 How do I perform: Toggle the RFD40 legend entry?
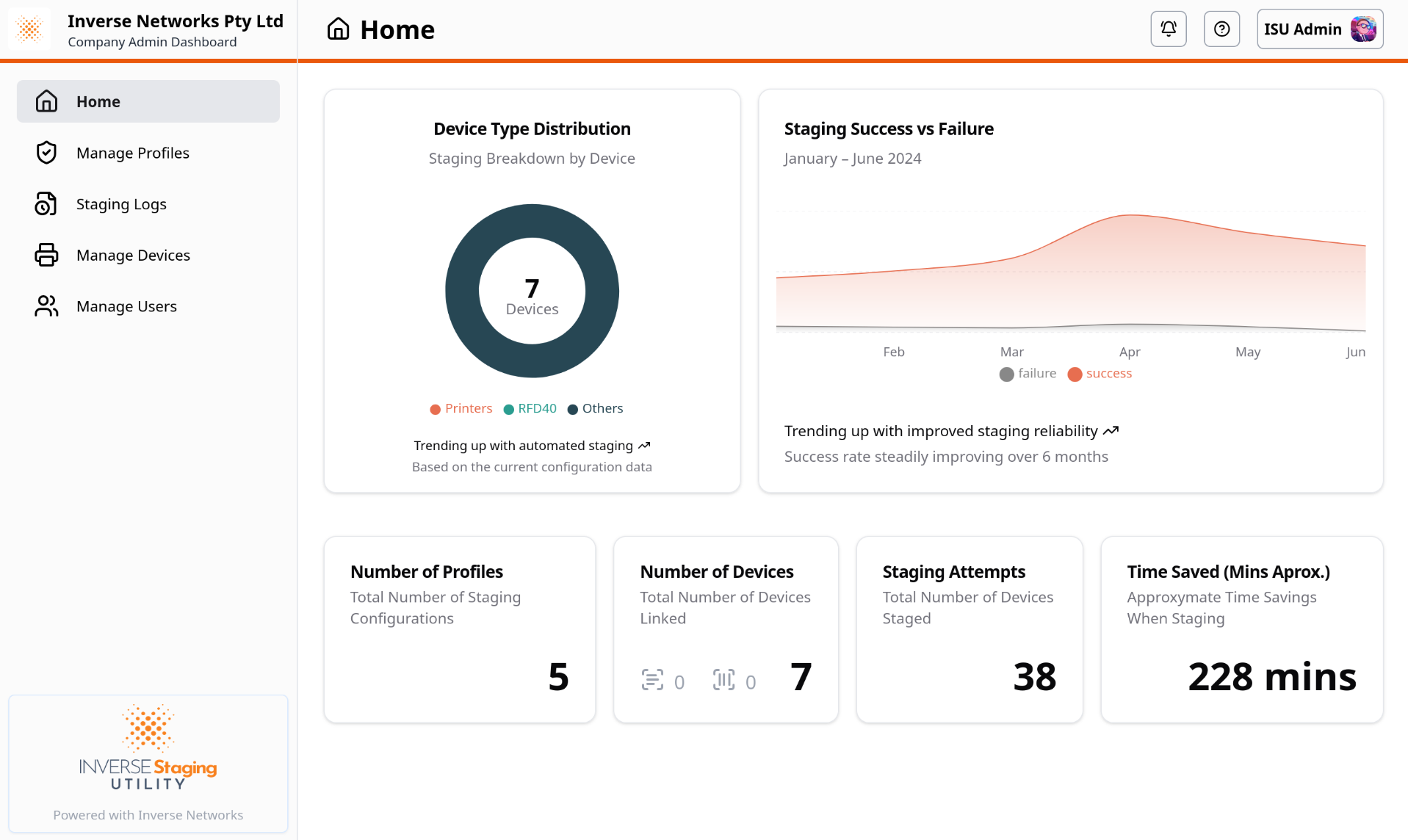pos(530,409)
